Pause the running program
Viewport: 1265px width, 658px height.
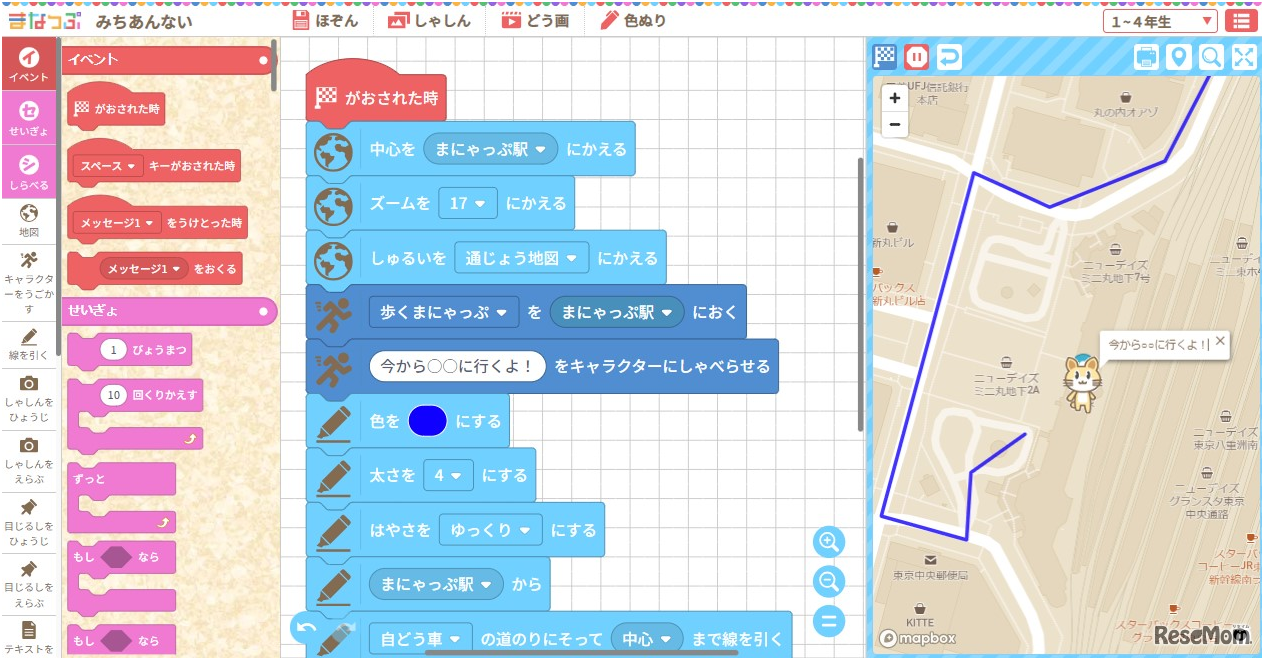pyautogui.click(x=915, y=57)
